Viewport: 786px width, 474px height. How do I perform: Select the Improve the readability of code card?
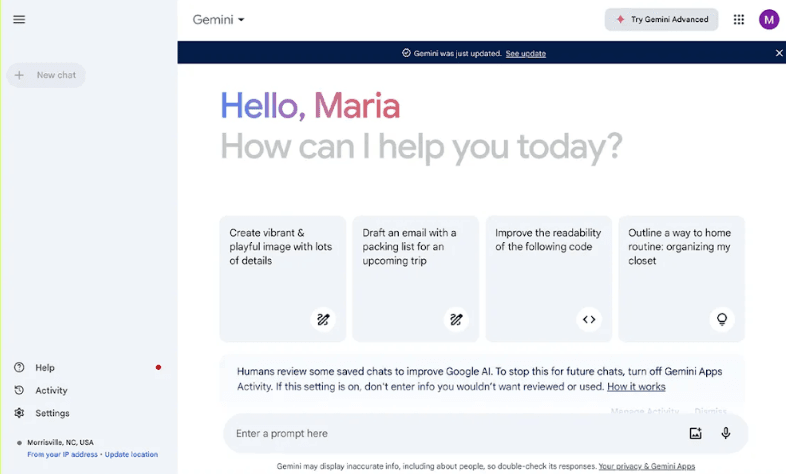(x=549, y=279)
